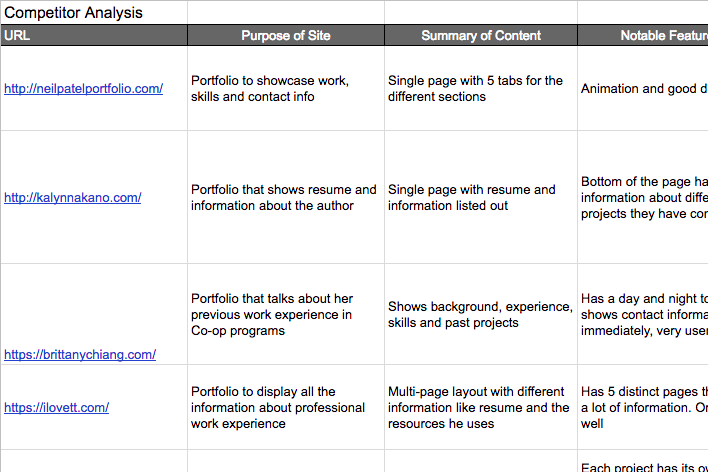This screenshot has width=708, height=472.
Task: Select the 'Has 5 distinct pages' cell
Action: 642,408
